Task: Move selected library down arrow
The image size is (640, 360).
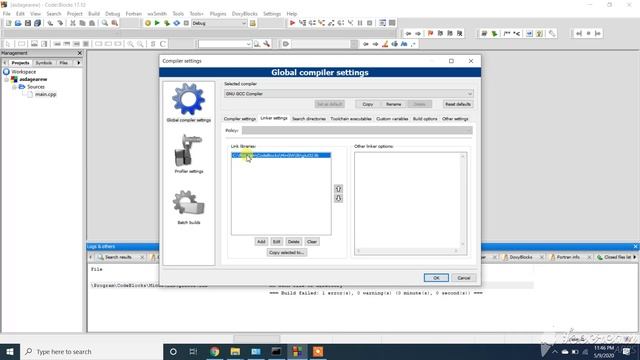Action: tap(338, 198)
